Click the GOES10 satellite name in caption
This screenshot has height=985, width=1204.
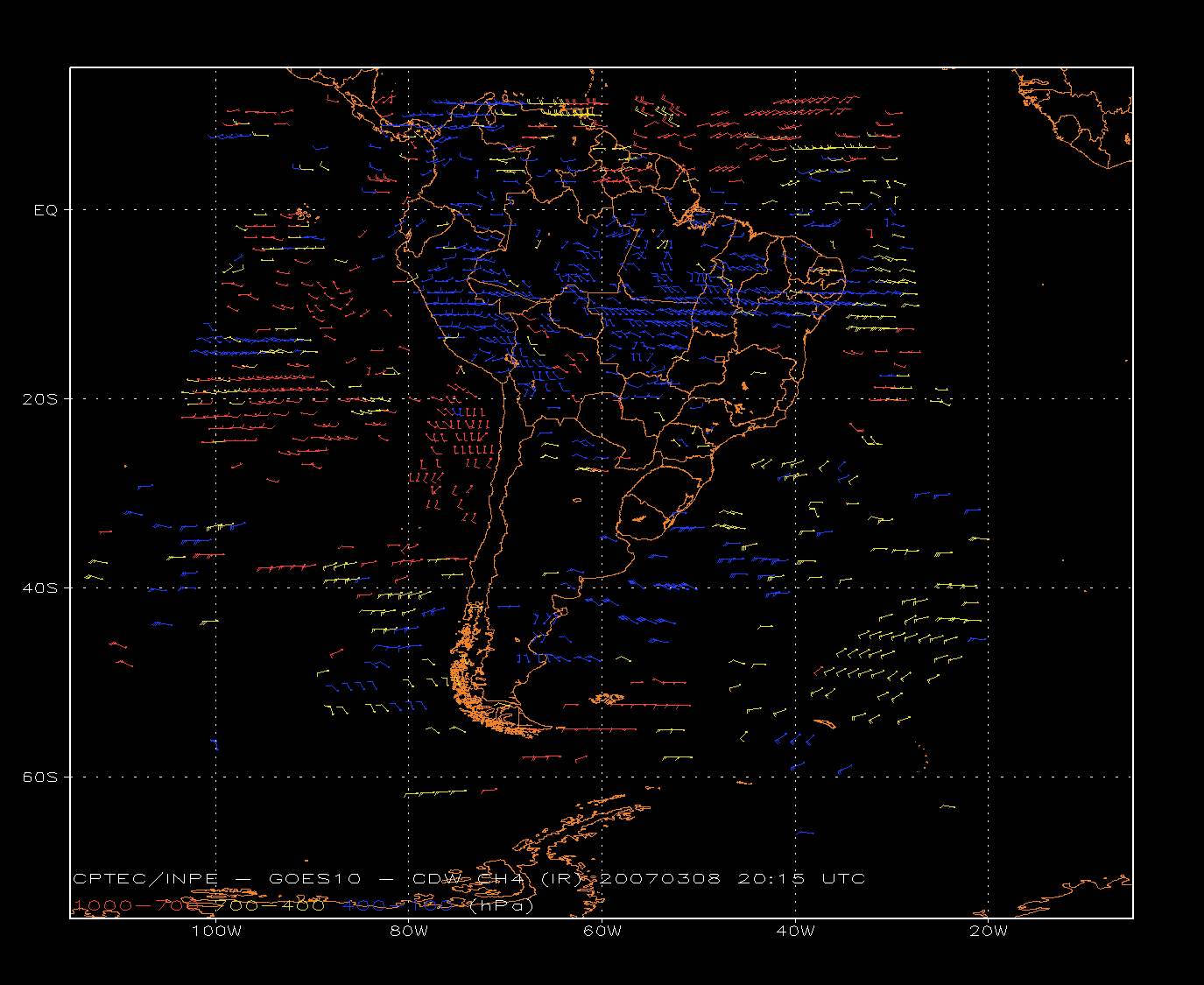click(315, 878)
